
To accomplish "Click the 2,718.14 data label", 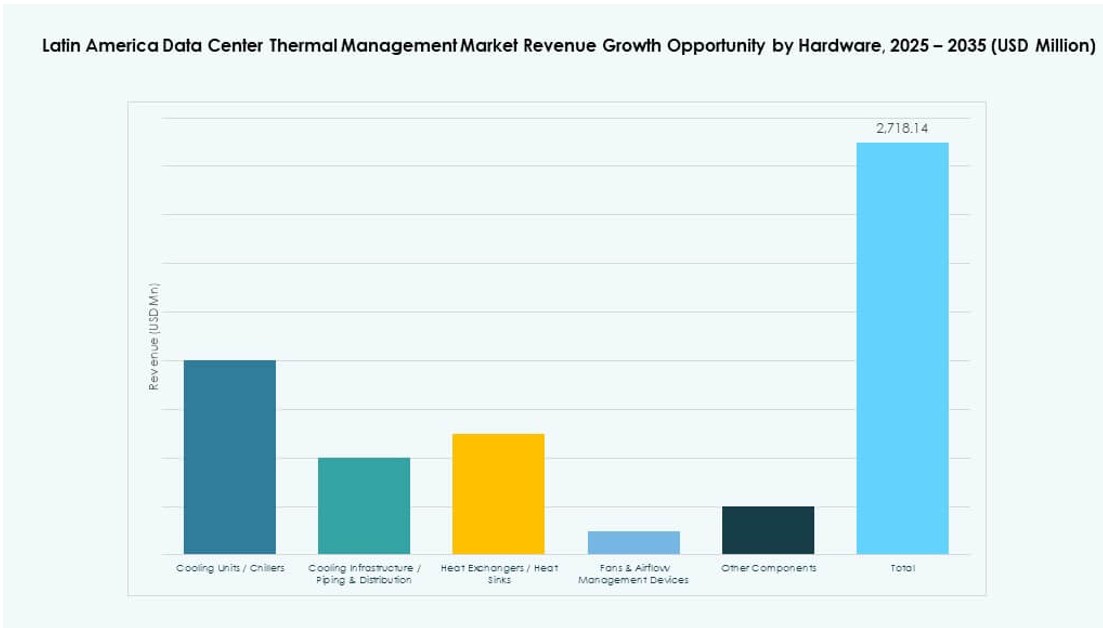I will (x=901, y=128).
